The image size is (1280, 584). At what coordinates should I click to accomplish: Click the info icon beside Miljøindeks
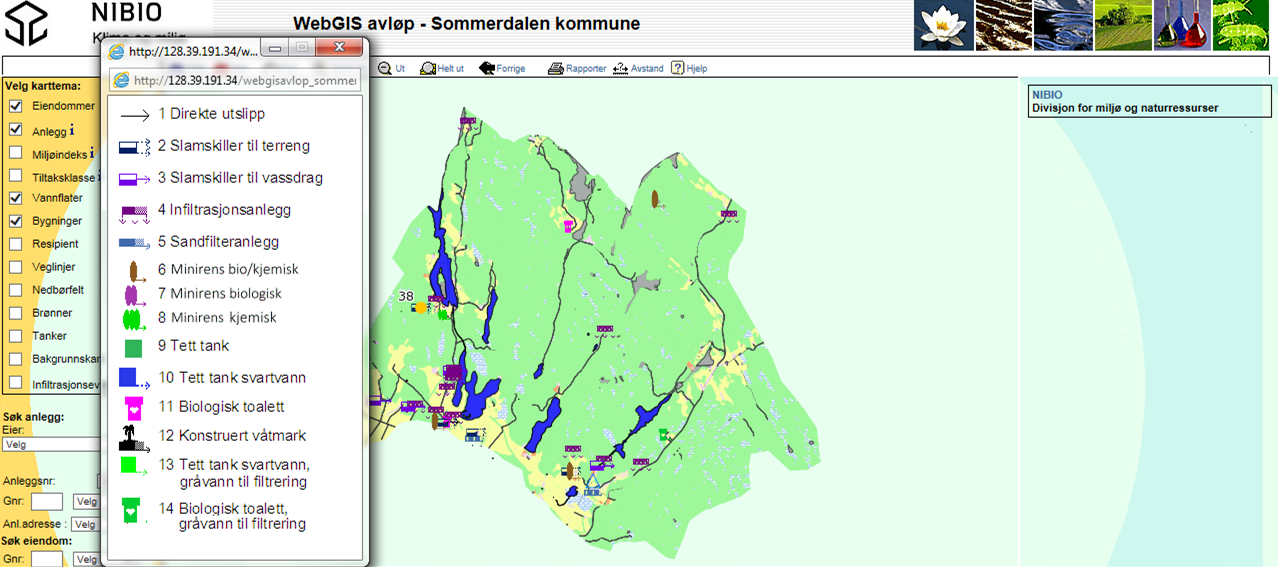(x=92, y=153)
